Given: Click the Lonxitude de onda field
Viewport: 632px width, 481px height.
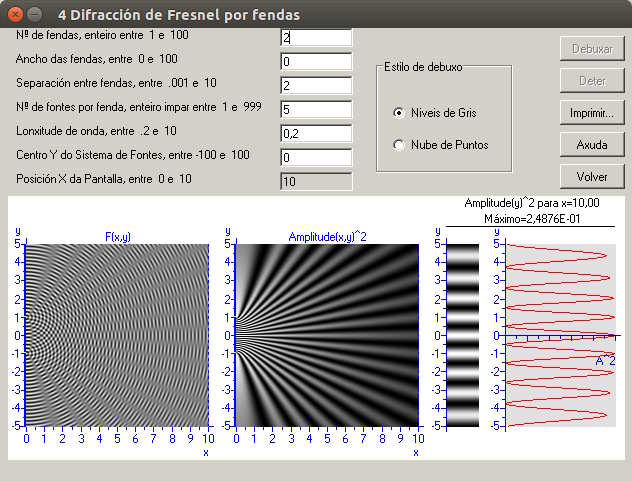Looking at the screenshot, I should click(x=316, y=133).
